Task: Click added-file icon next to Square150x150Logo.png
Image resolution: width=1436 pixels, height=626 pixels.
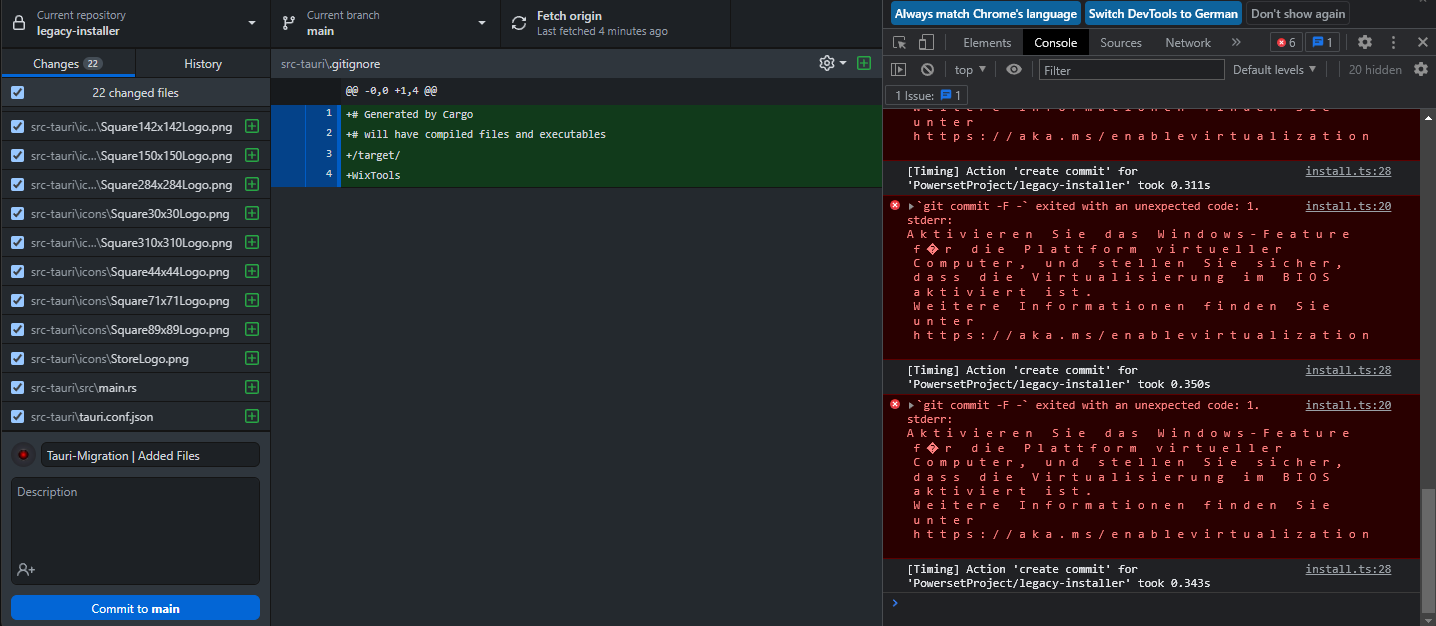Action: (x=252, y=156)
